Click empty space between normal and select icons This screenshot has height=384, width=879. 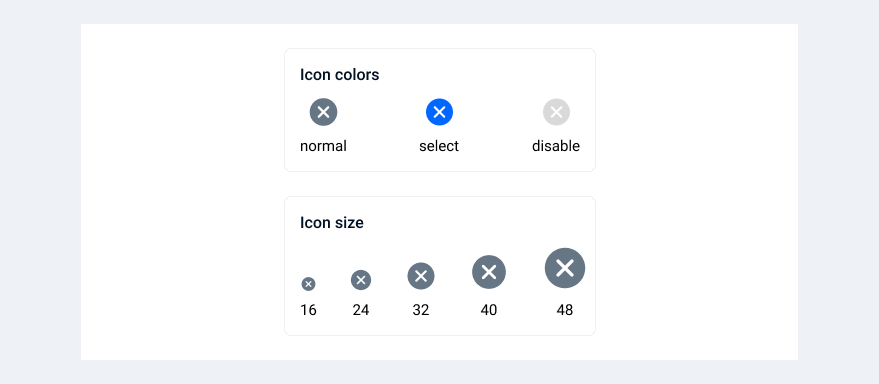click(381, 112)
